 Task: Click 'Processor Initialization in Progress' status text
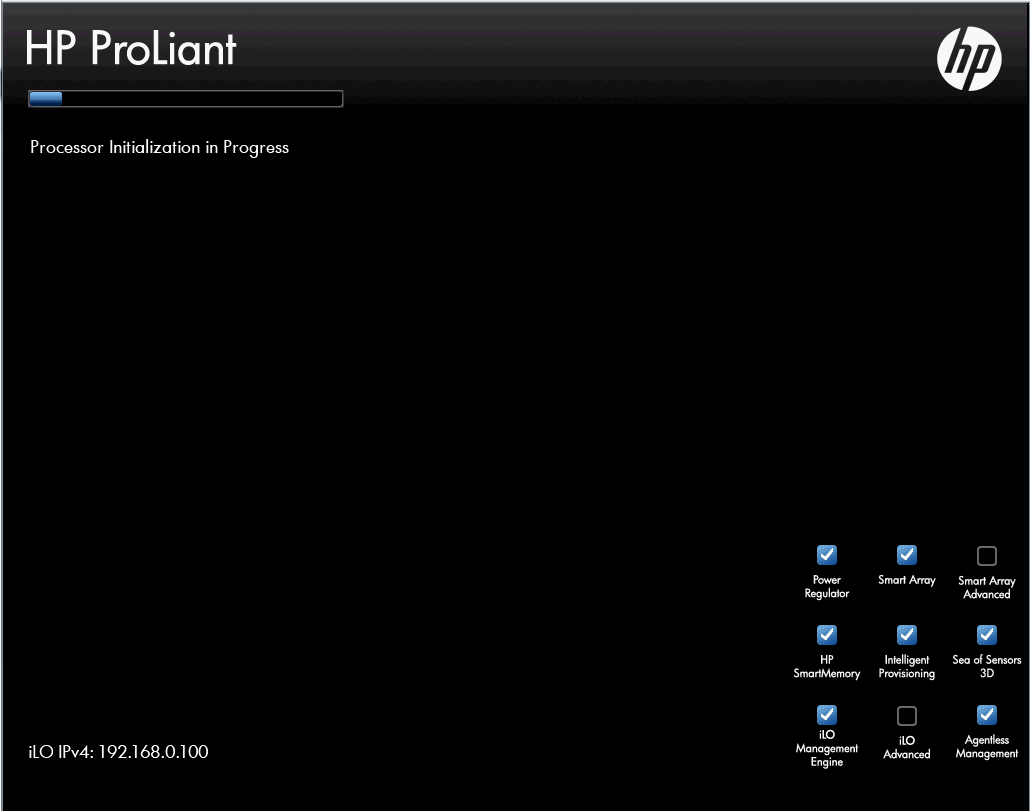pos(160,147)
